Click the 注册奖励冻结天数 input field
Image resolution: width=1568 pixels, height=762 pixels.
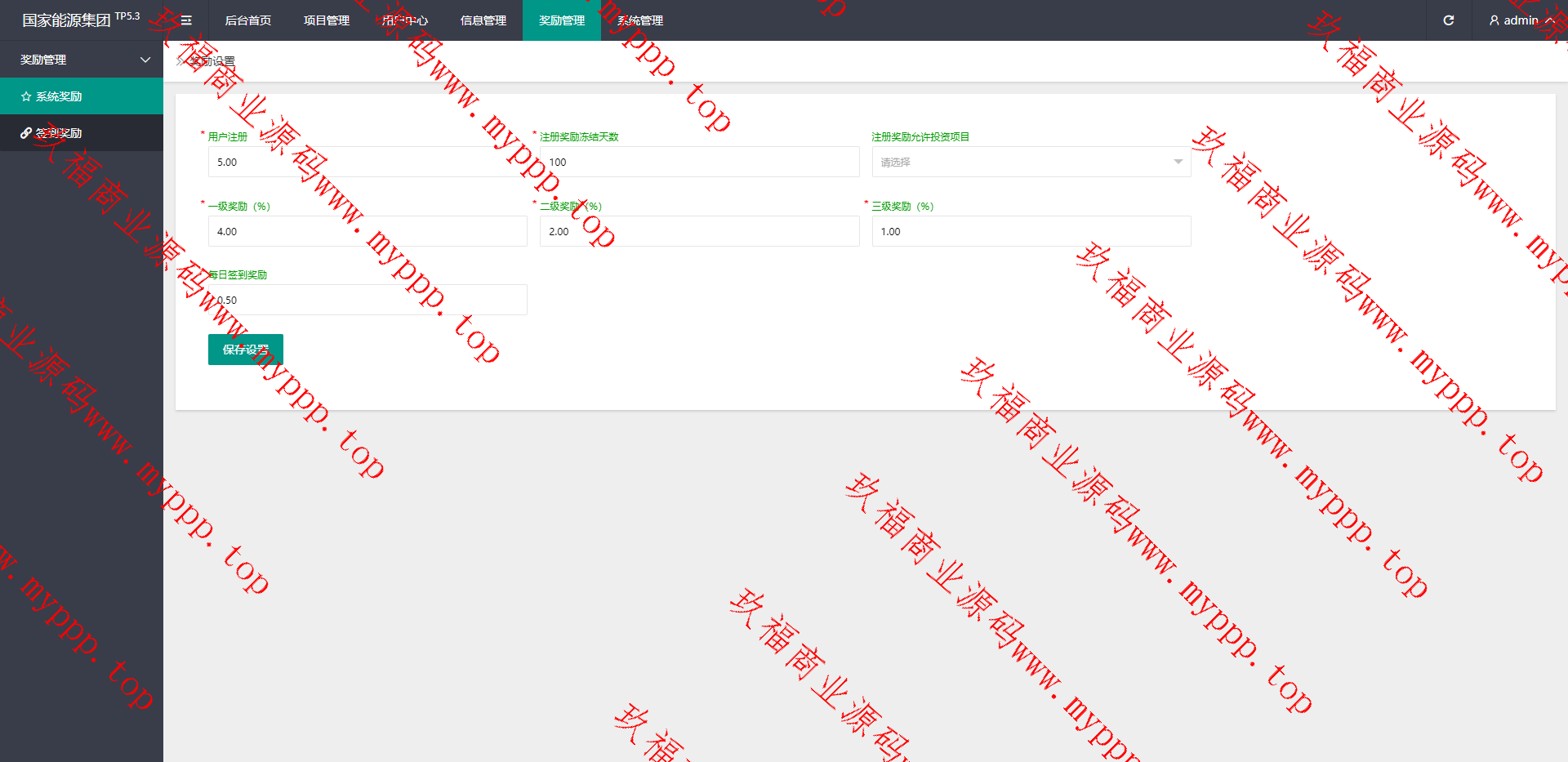click(x=700, y=162)
